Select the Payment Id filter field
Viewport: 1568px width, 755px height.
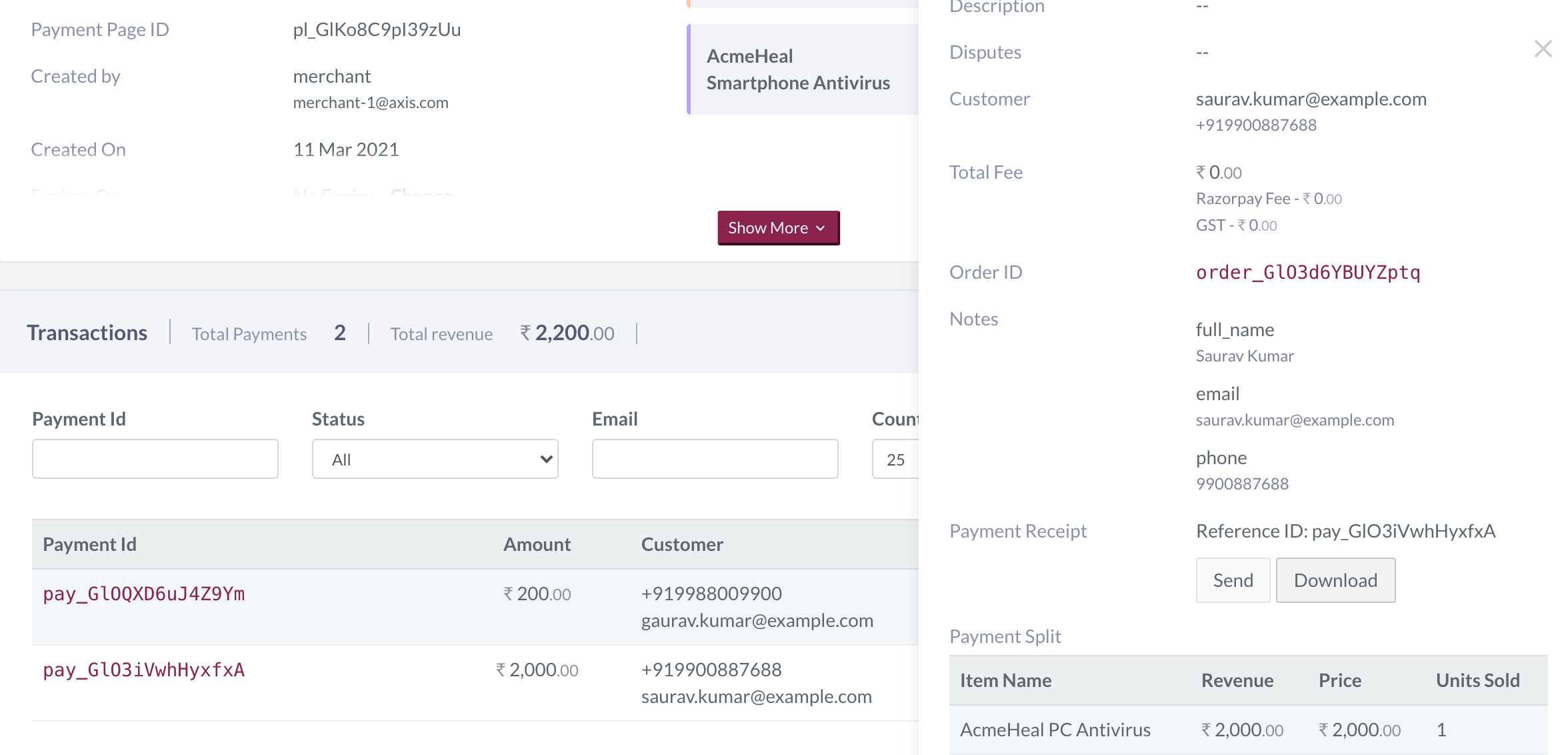tap(155, 459)
